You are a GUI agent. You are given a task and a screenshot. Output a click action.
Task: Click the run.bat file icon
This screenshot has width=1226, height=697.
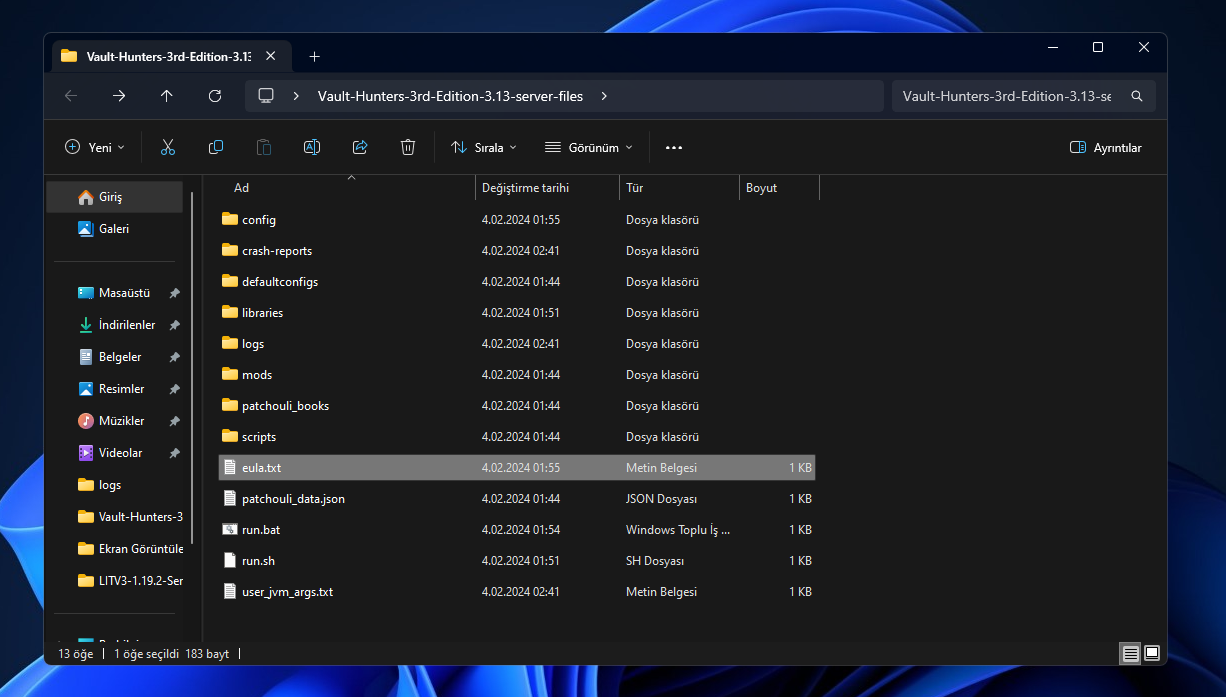(230, 530)
